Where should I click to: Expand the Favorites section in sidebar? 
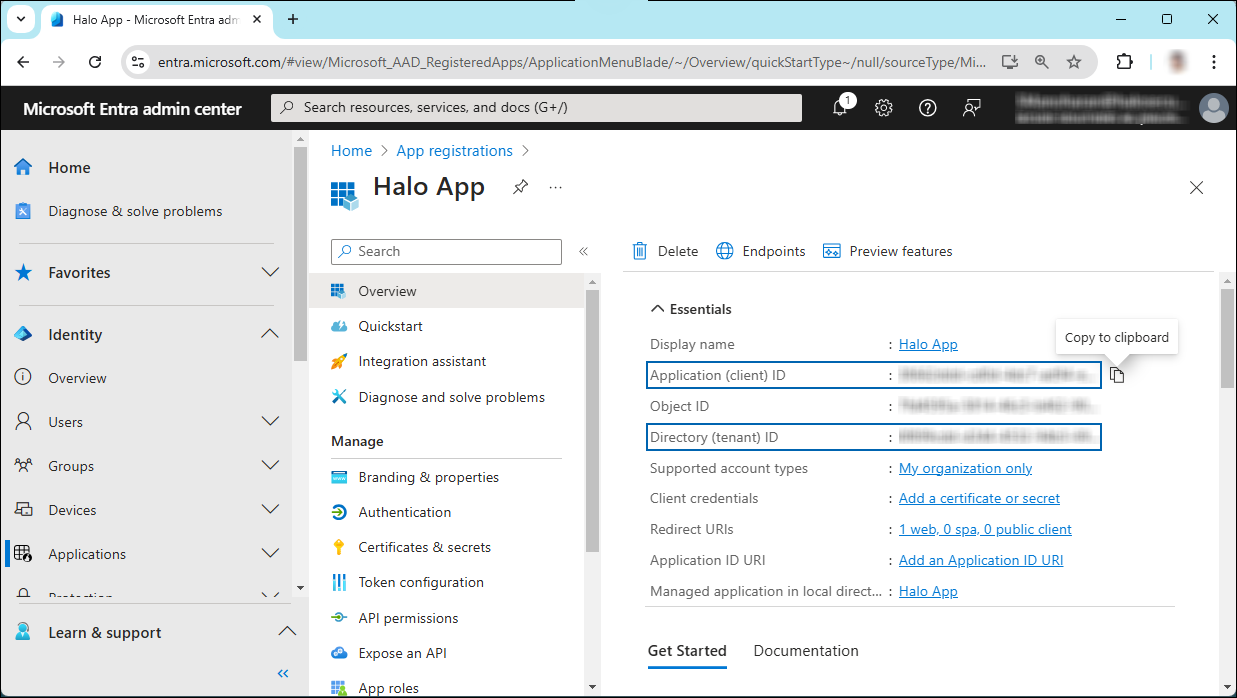click(269, 273)
